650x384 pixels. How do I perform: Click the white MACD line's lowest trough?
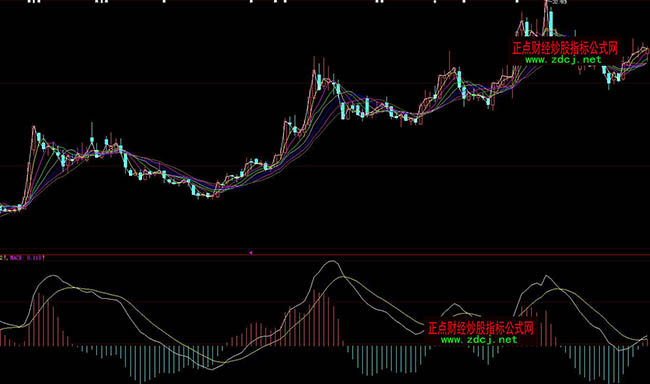coord(212,368)
